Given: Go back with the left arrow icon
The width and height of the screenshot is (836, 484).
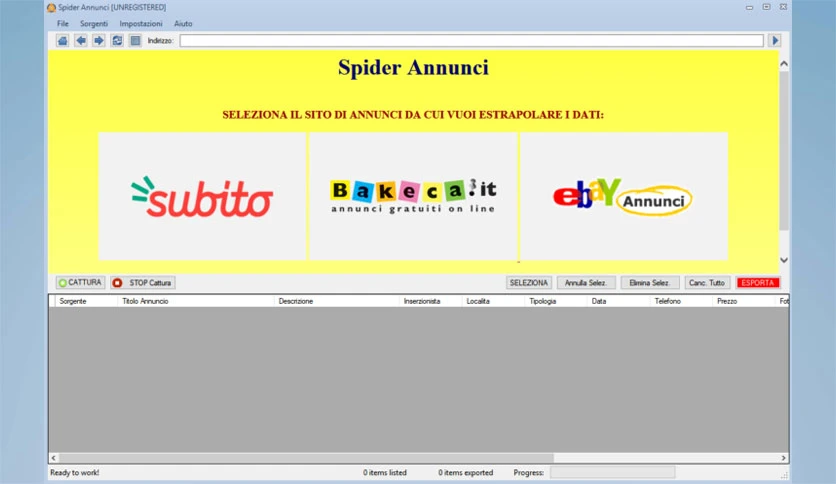Looking at the screenshot, I should tap(81, 41).
